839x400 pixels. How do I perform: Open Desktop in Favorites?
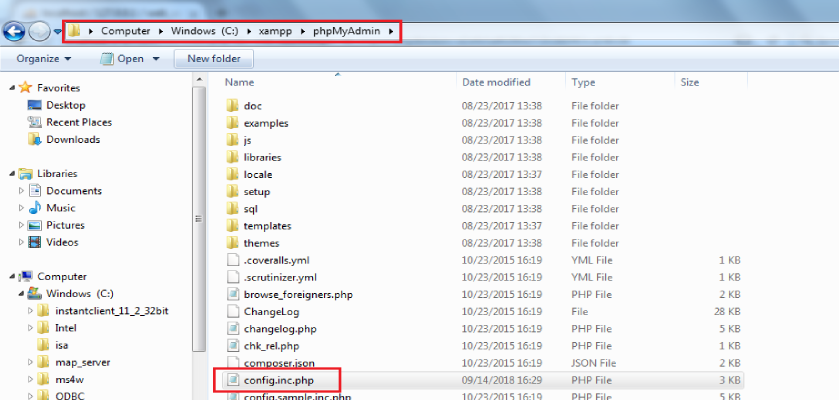[66, 105]
